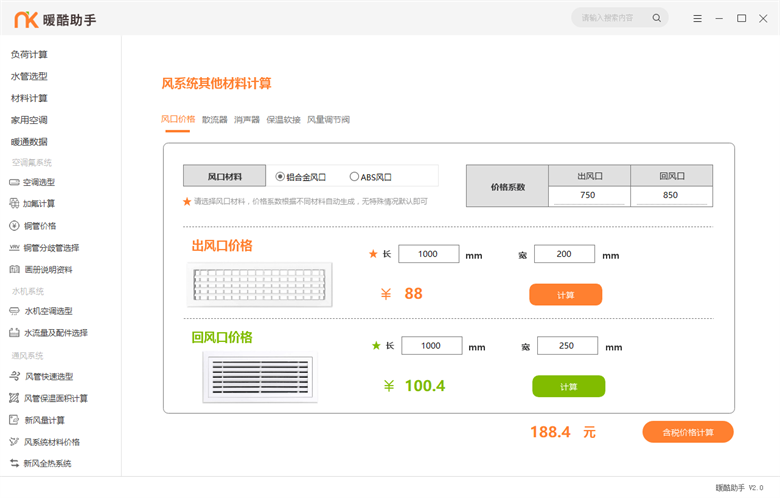Click the total 188.4 元 value
This screenshot has height=498, width=780.
(563, 432)
